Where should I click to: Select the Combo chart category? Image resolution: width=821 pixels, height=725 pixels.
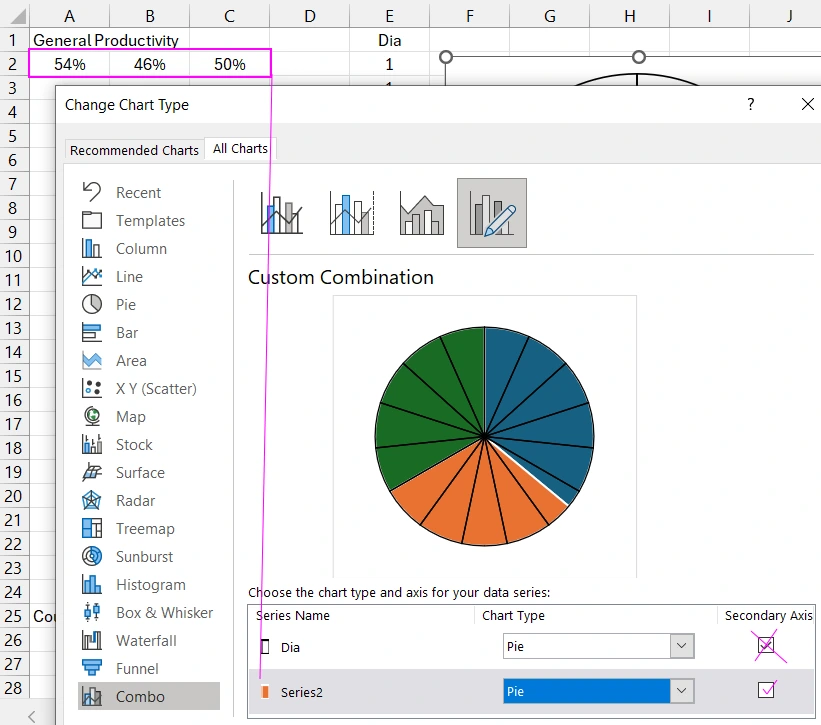(140, 697)
